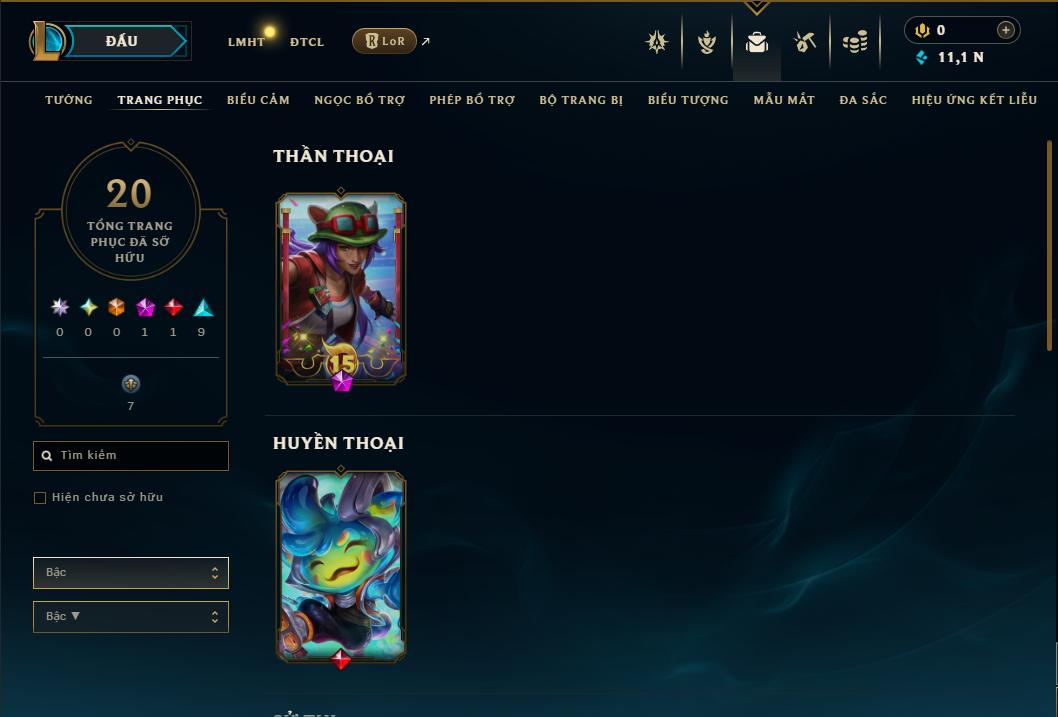This screenshot has height=717, width=1058.
Task: Open the Store coins icon
Action: [x=855, y=42]
